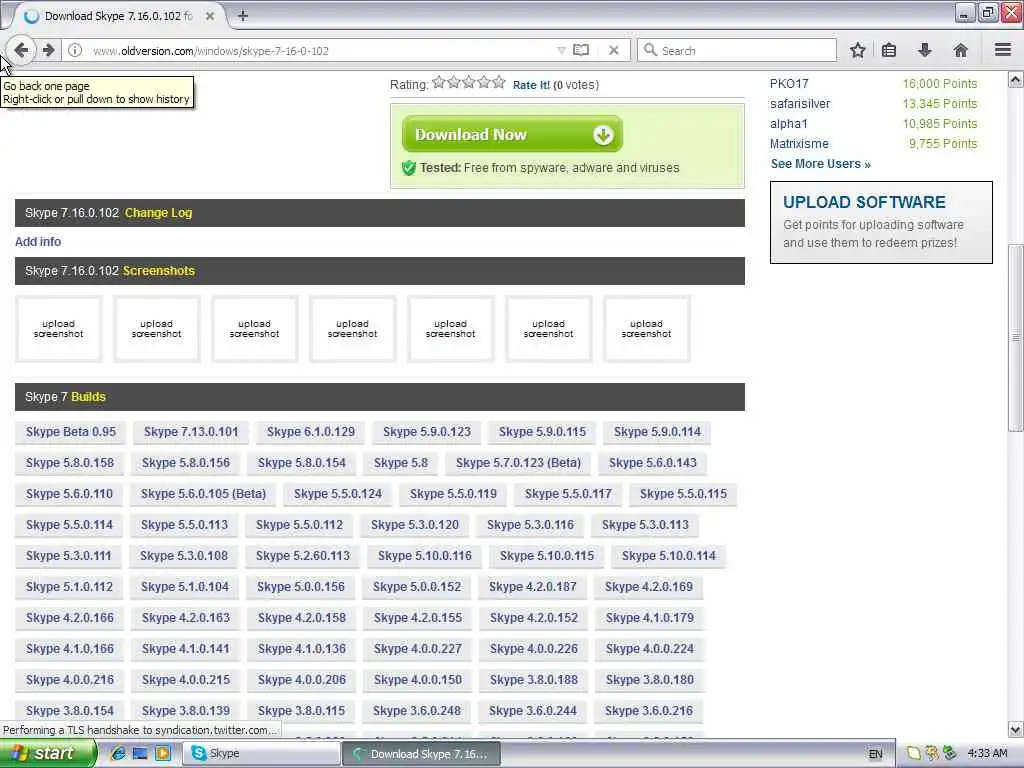The width and height of the screenshot is (1024, 768).
Task: Open the See More Users link
Action: [820, 164]
